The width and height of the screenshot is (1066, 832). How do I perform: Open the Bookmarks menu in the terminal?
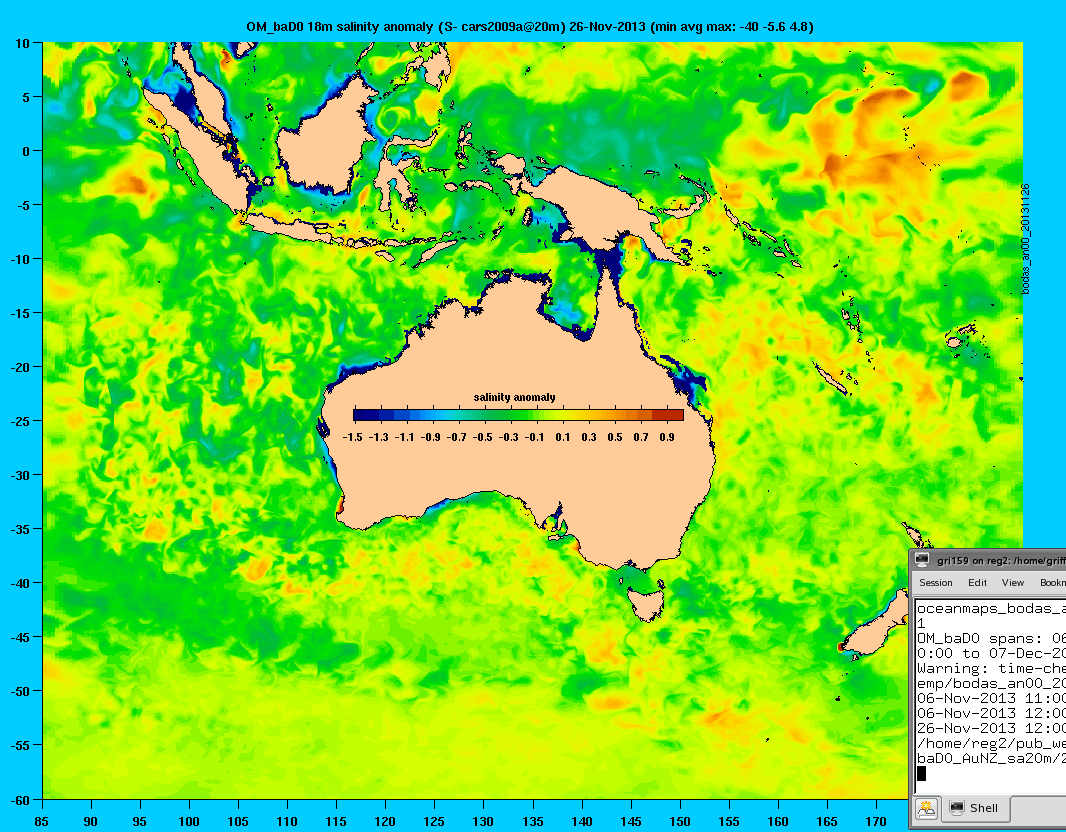(x=1052, y=583)
